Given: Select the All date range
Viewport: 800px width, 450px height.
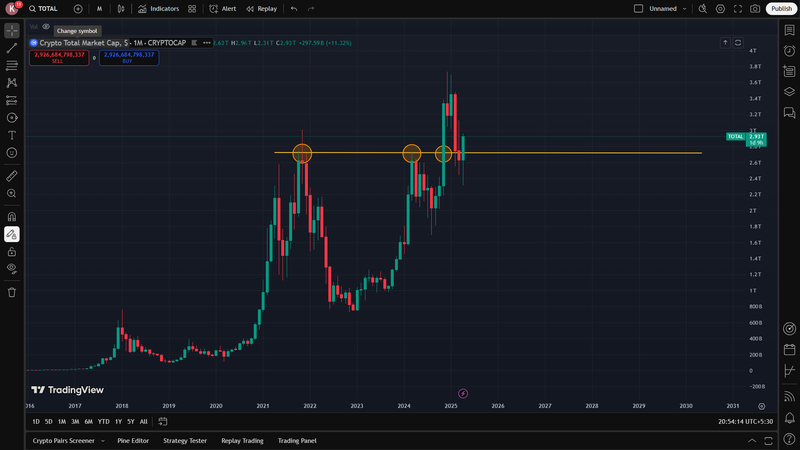Looking at the screenshot, I should click(143, 421).
